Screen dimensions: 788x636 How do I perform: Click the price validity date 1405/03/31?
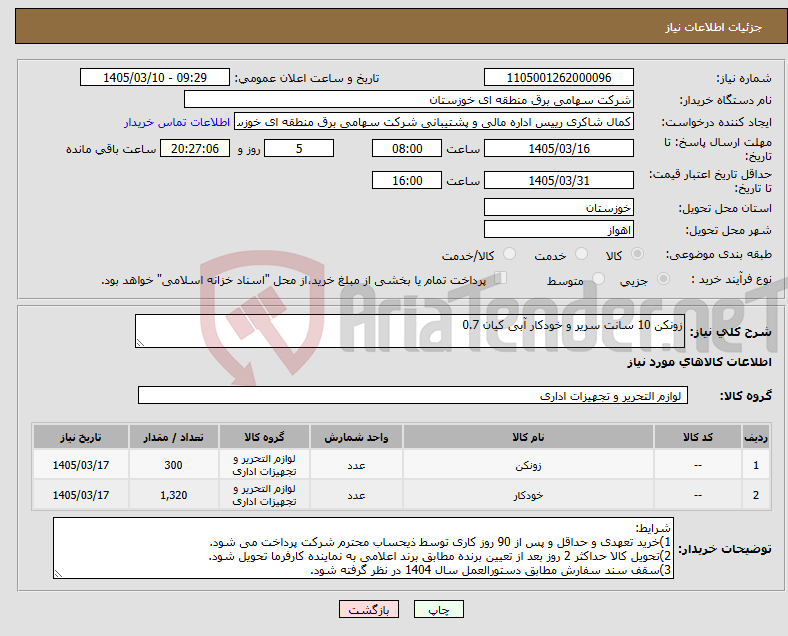(x=558, y=180)
